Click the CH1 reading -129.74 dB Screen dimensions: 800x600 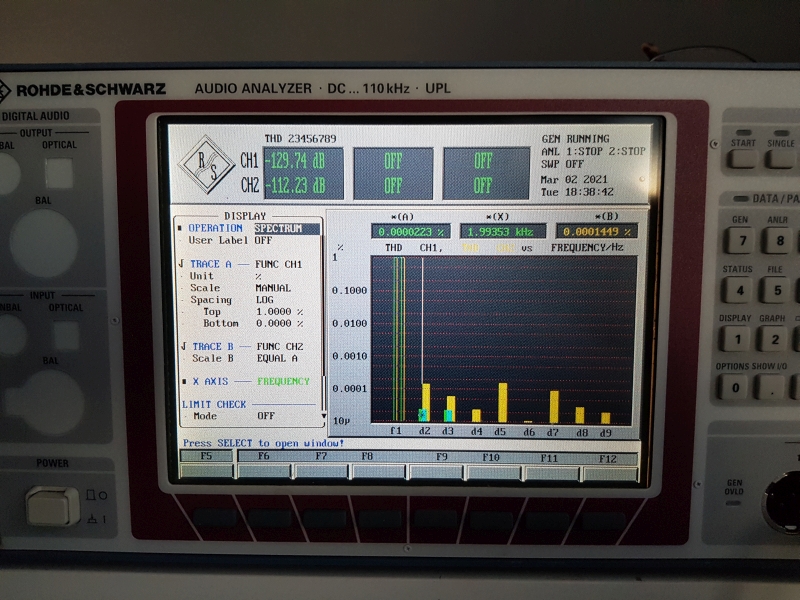point(297,161)
